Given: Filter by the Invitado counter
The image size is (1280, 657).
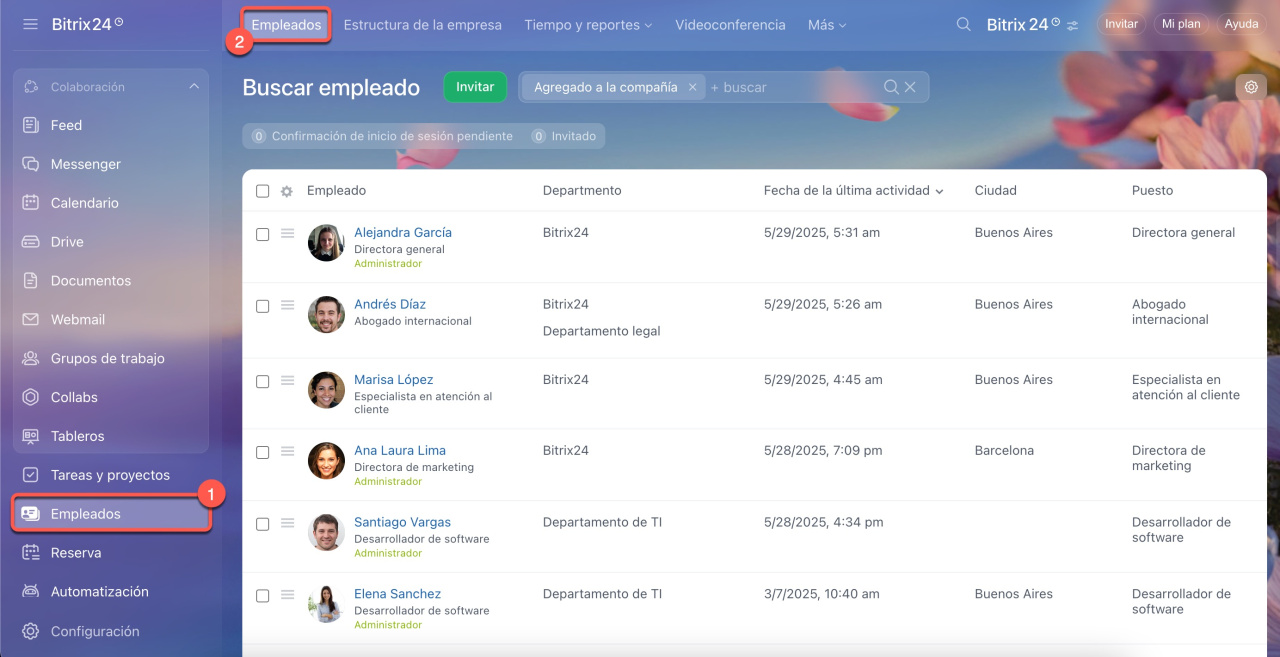Looking at the screenshot, I should 564,136.
